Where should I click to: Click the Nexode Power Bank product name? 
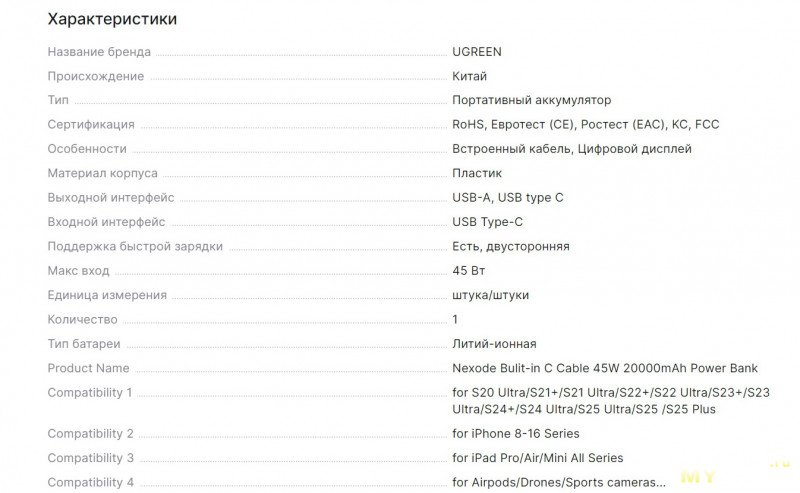[x=605, y=368]
